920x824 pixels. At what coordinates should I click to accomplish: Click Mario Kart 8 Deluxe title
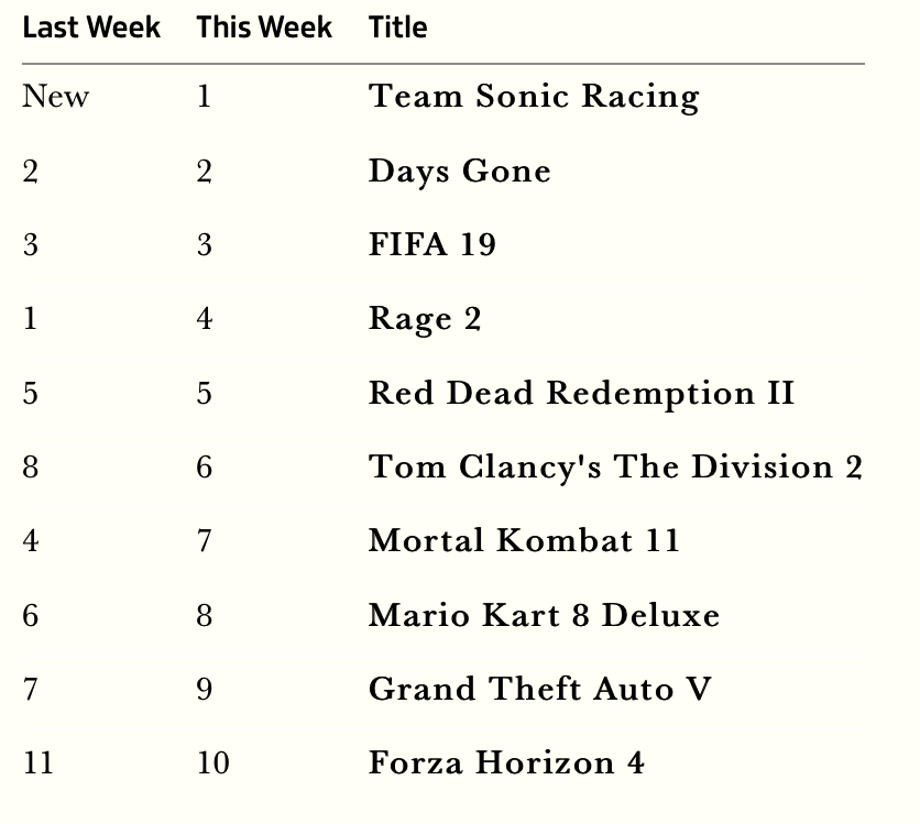(543, 616)
